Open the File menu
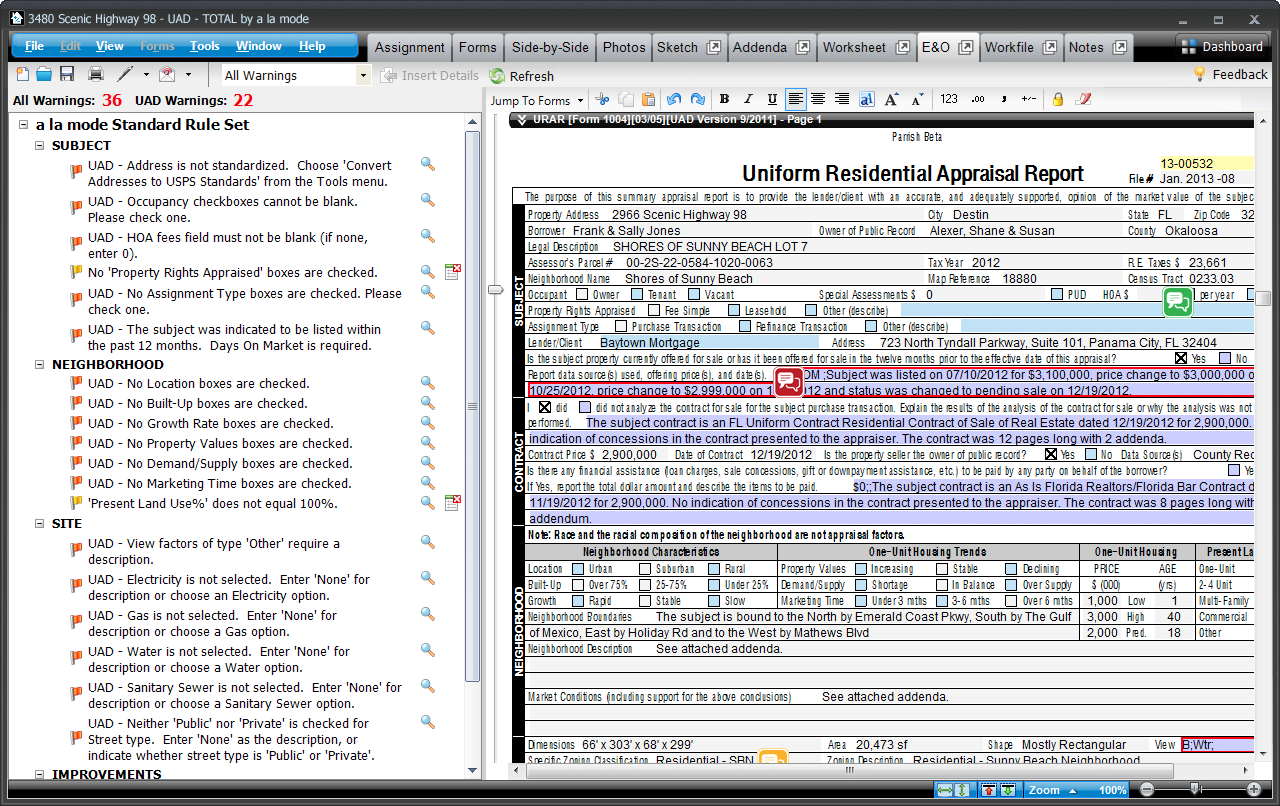Image resolution: width=1280 pixels, height=806 pixels. click(34, 46)
